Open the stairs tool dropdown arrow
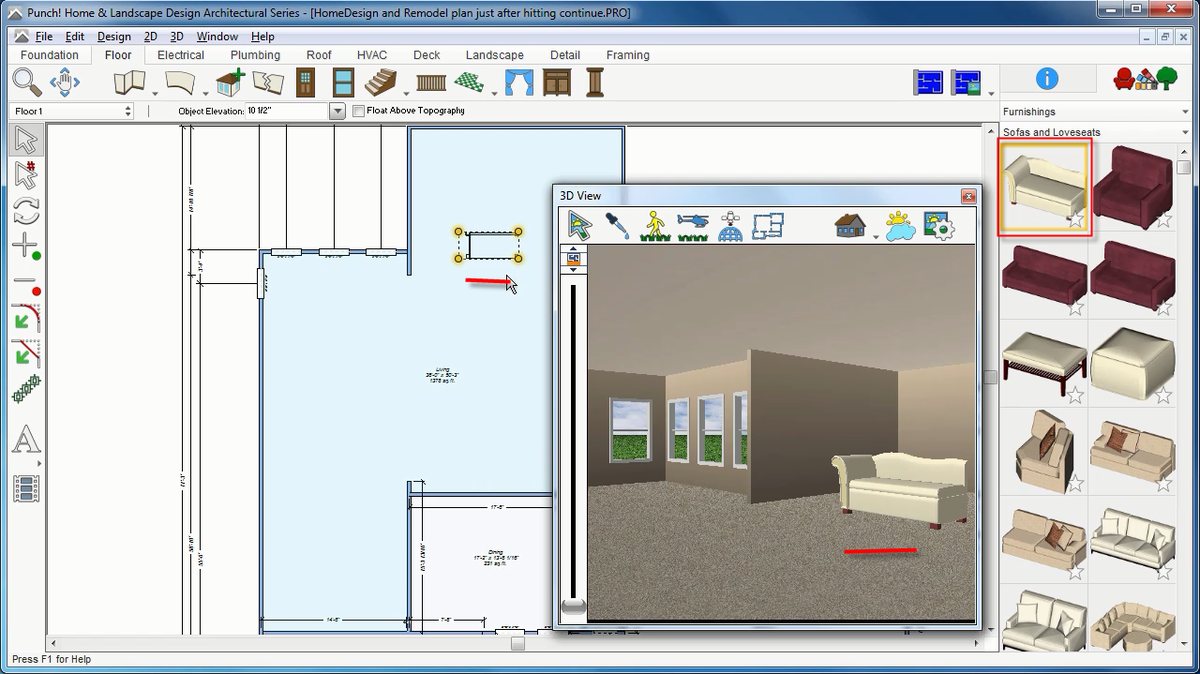 click(x=406, y=92)
